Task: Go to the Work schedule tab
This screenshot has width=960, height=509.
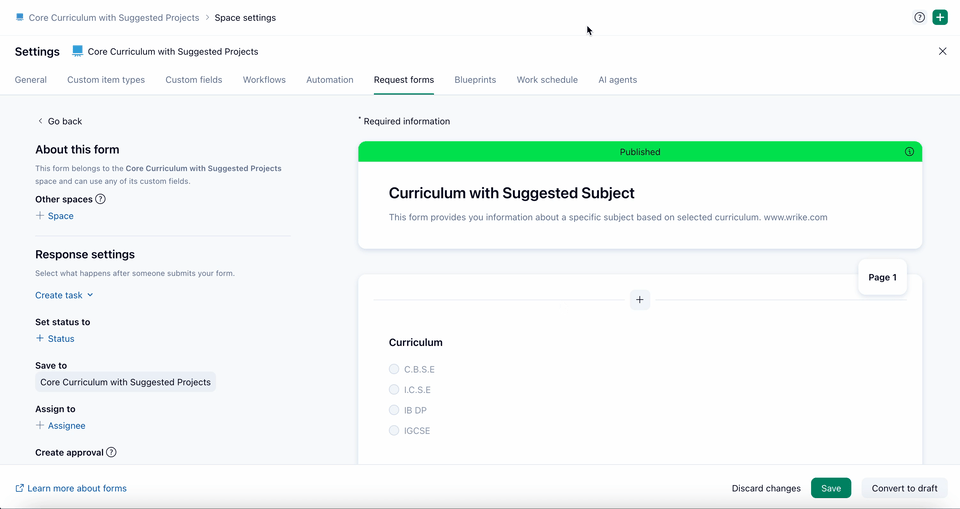Action: 547,80
